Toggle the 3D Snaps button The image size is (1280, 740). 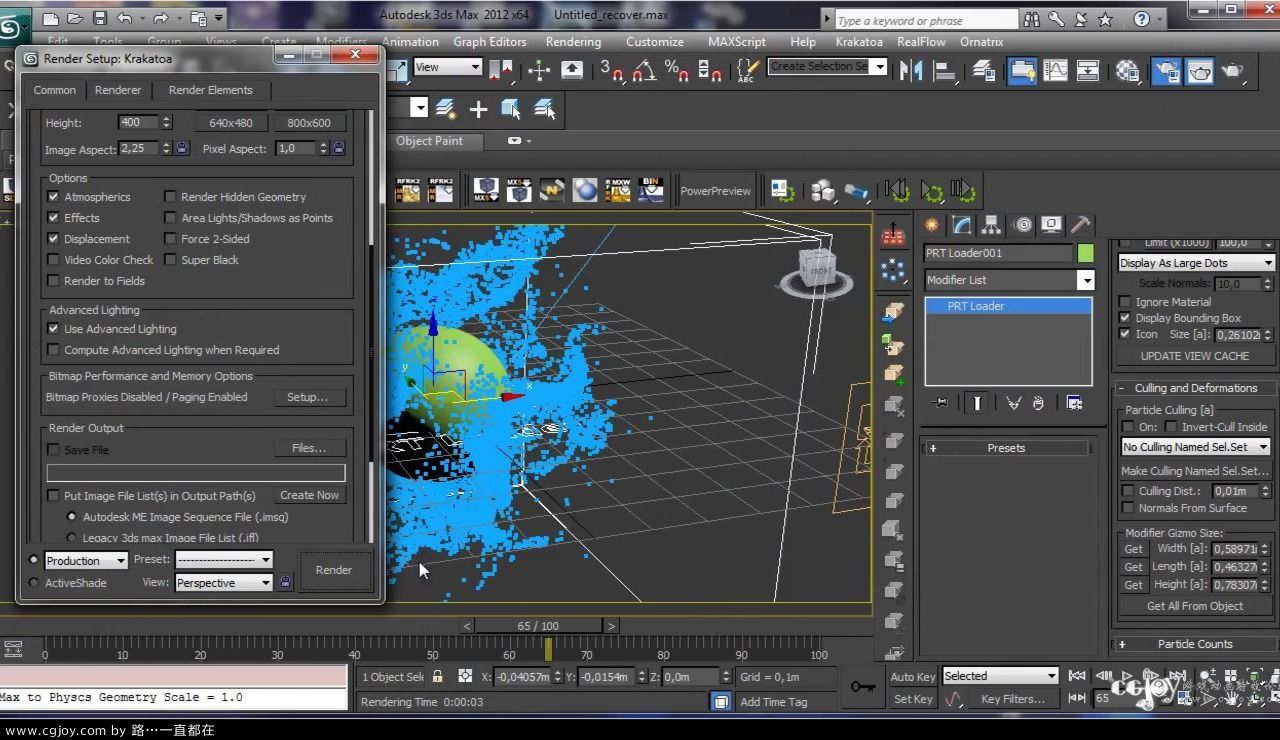click(612, 69)
